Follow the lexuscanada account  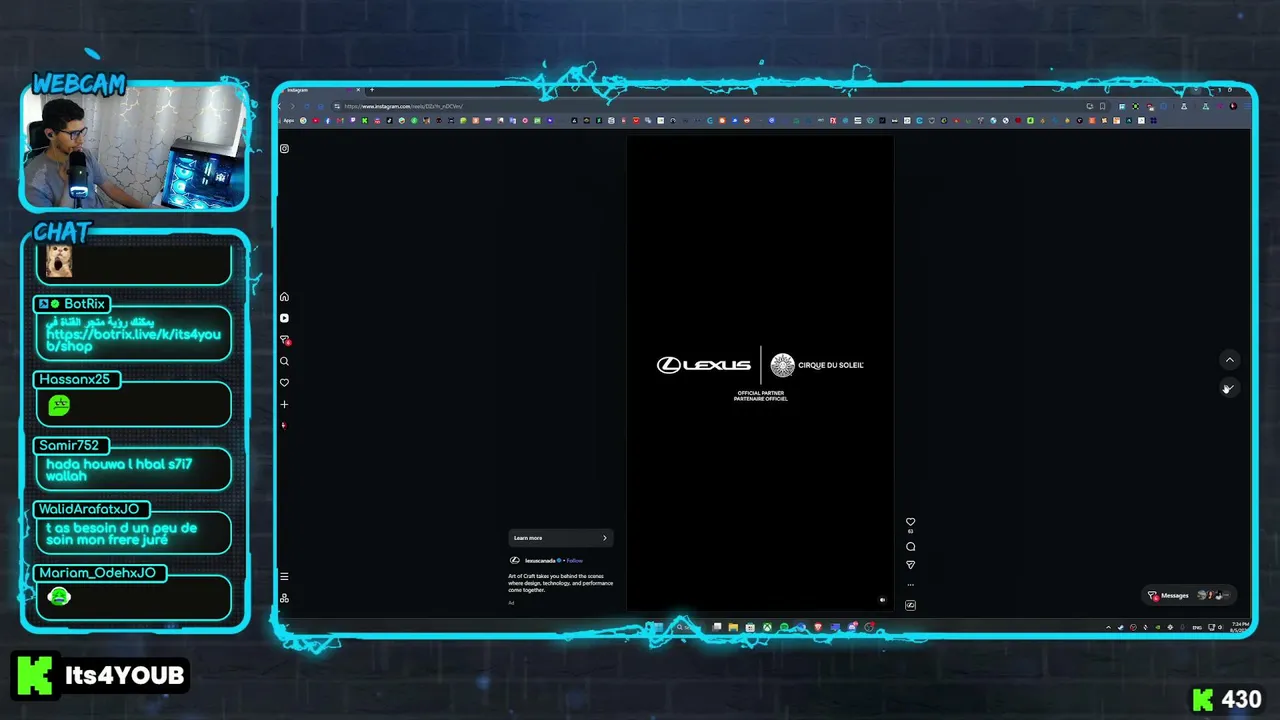pos(575,561)
